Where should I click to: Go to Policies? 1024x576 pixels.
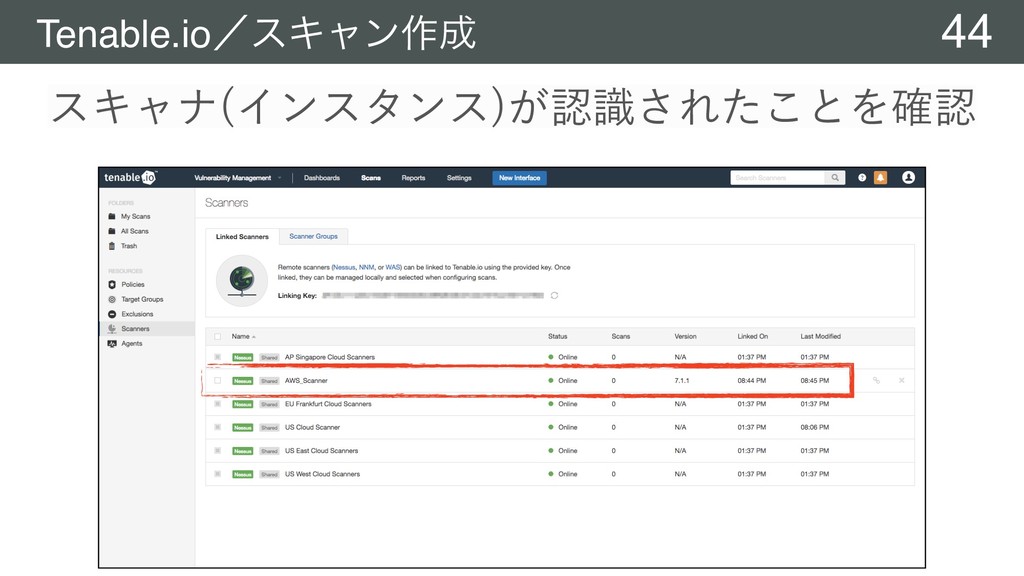[x=133, y=285]
